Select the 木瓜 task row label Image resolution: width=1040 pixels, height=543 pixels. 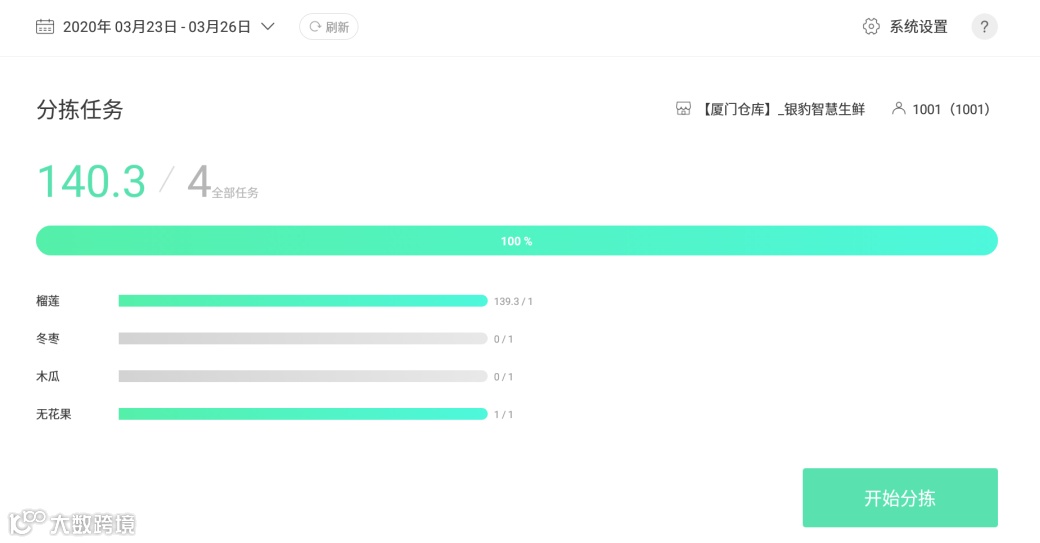(48, 377)
